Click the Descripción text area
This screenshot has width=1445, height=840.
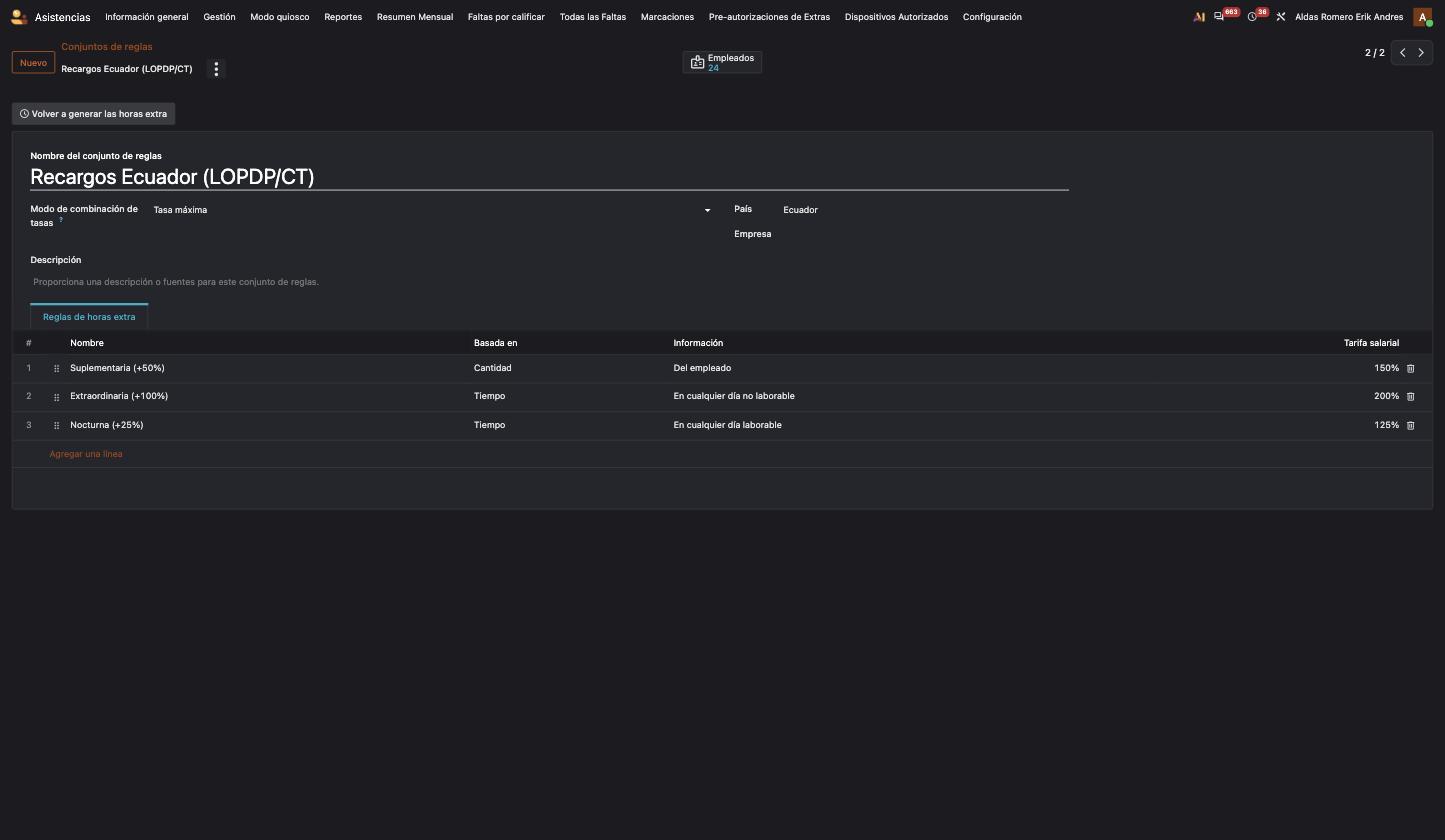click(x=549, y=282)
